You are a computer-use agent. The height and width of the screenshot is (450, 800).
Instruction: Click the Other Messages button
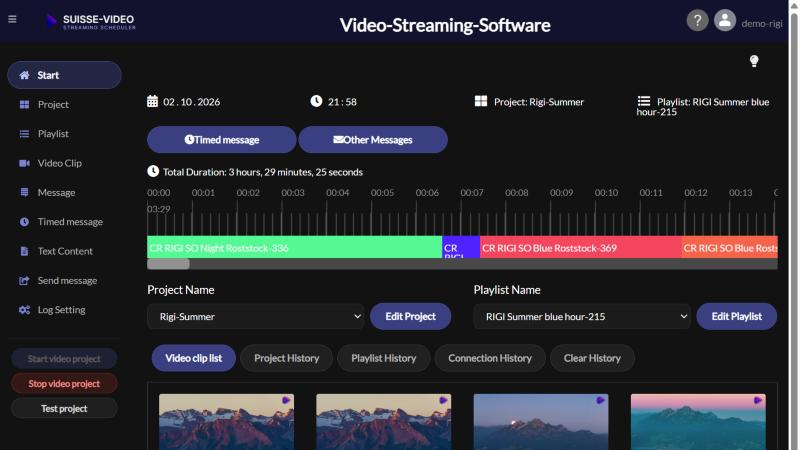click(x=373, y=140)
